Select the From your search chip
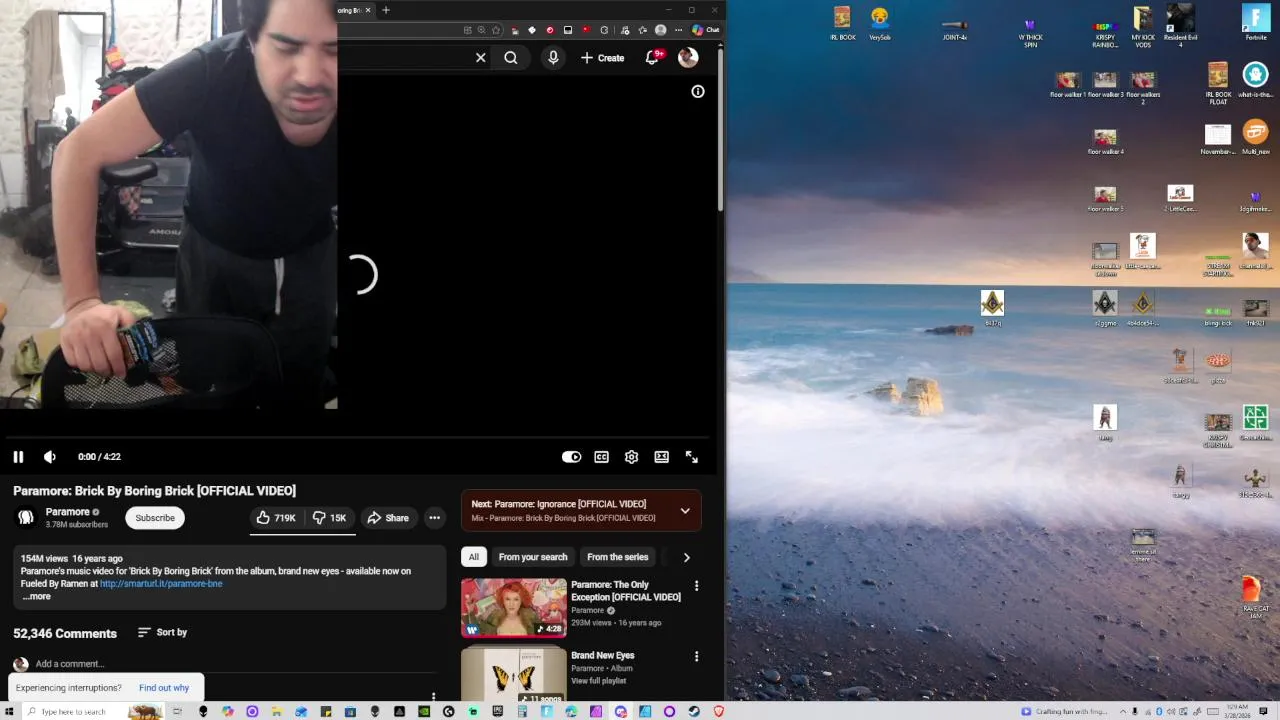1280x720 pixels. coord(533,557)
